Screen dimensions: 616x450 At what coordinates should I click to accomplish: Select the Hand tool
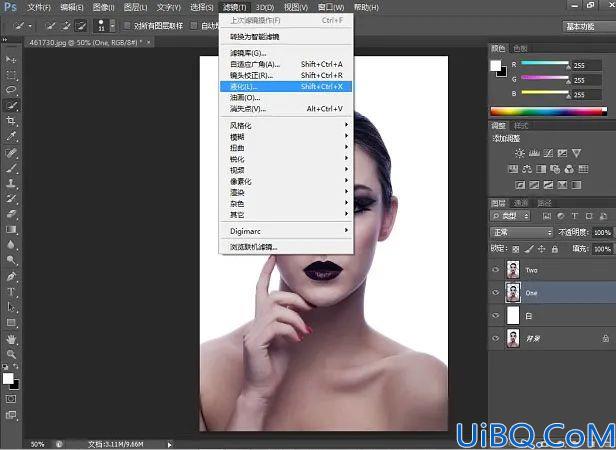pos(11,339)
